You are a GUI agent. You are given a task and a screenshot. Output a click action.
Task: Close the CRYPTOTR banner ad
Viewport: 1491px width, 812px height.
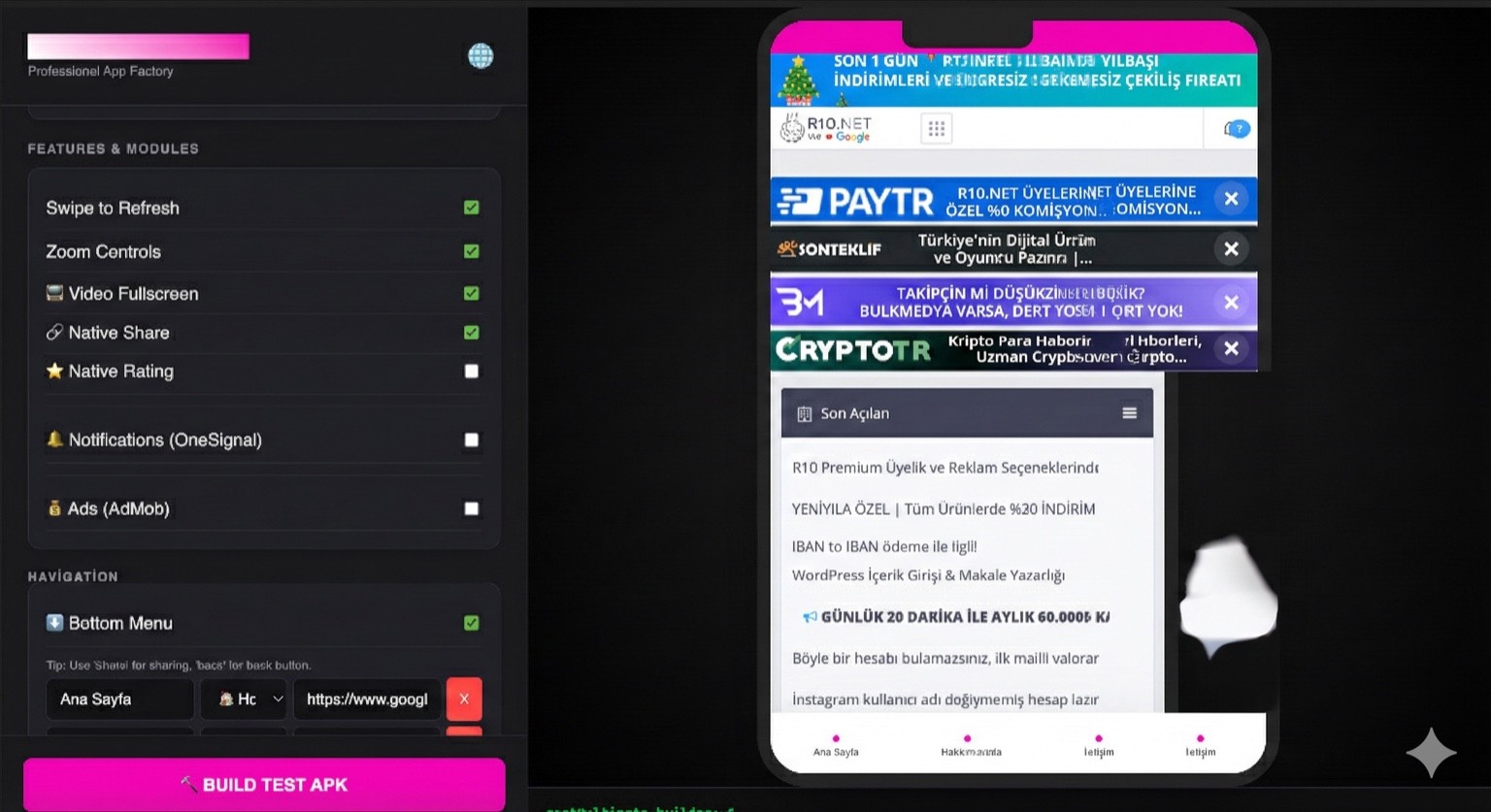tap(1231, 349)
